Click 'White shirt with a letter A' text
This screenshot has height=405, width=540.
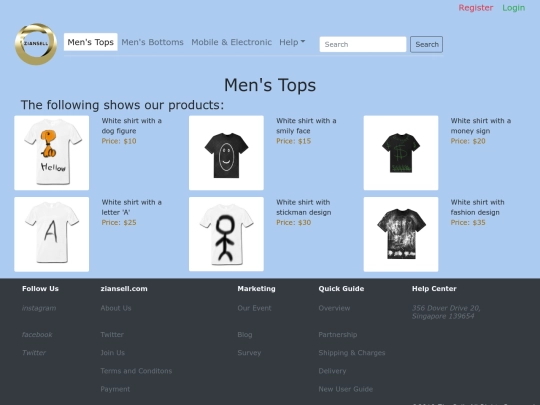coord(132,207)
